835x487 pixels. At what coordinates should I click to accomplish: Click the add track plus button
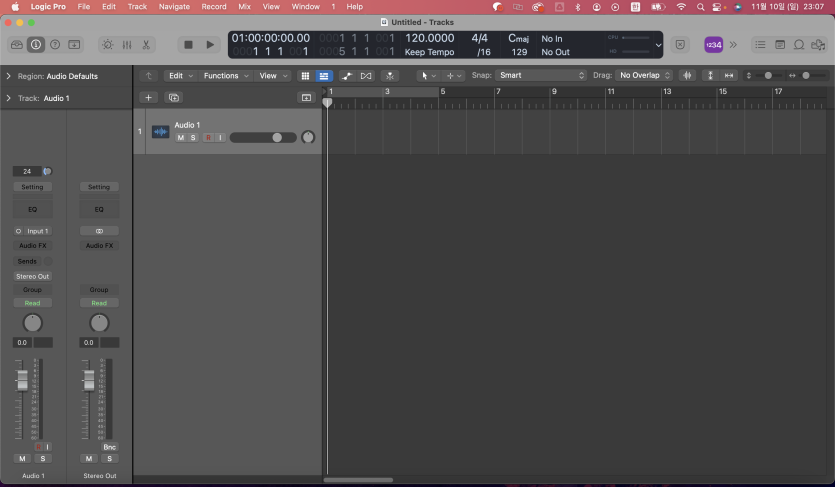click(148, 98)
